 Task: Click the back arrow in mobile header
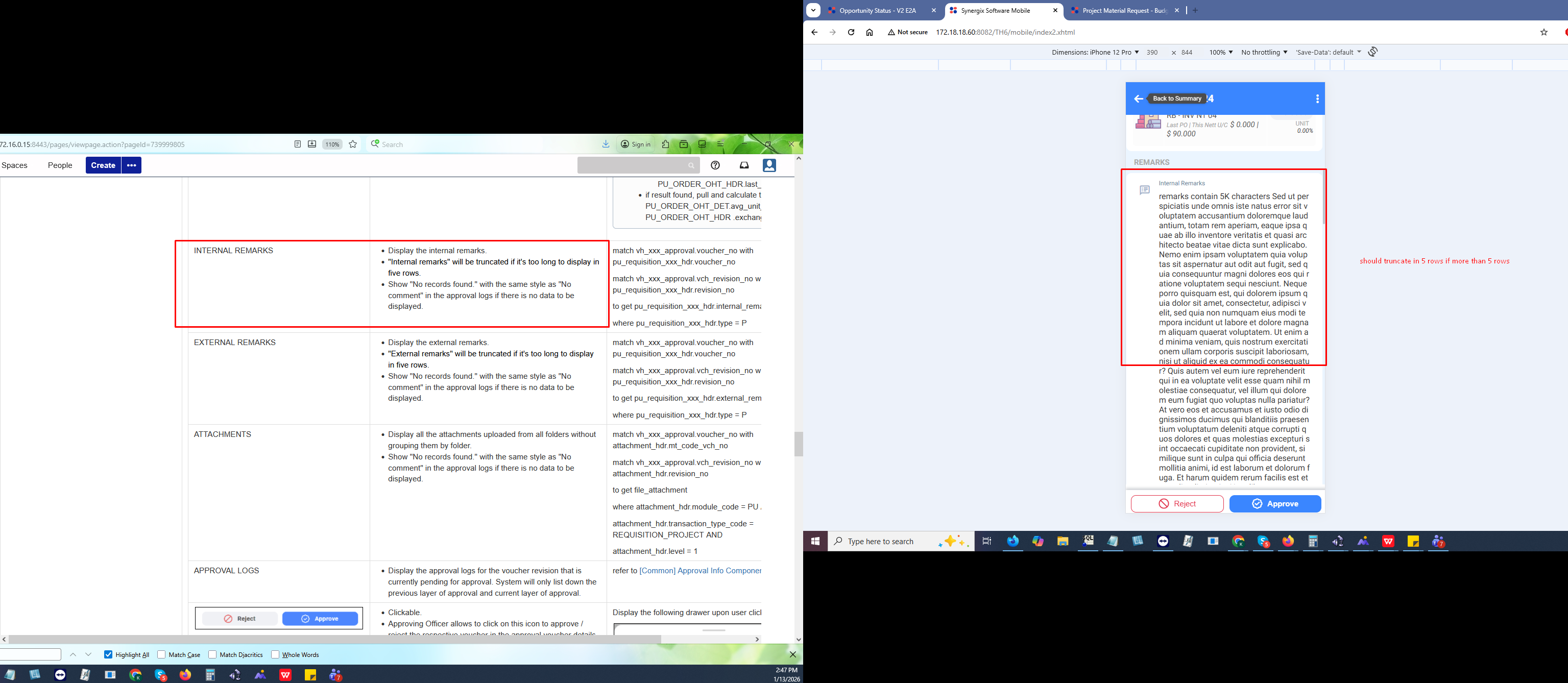(x=1138, y=99)
